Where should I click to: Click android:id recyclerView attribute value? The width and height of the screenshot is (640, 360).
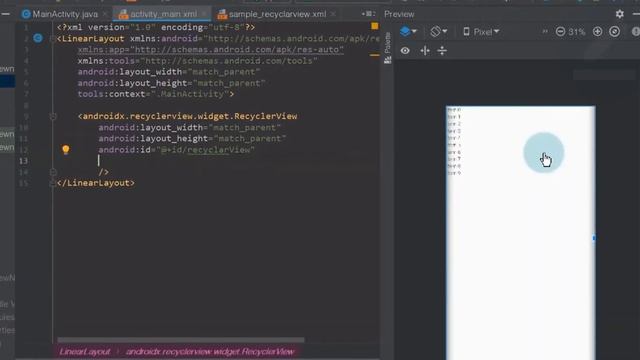(x=205, y=150)
